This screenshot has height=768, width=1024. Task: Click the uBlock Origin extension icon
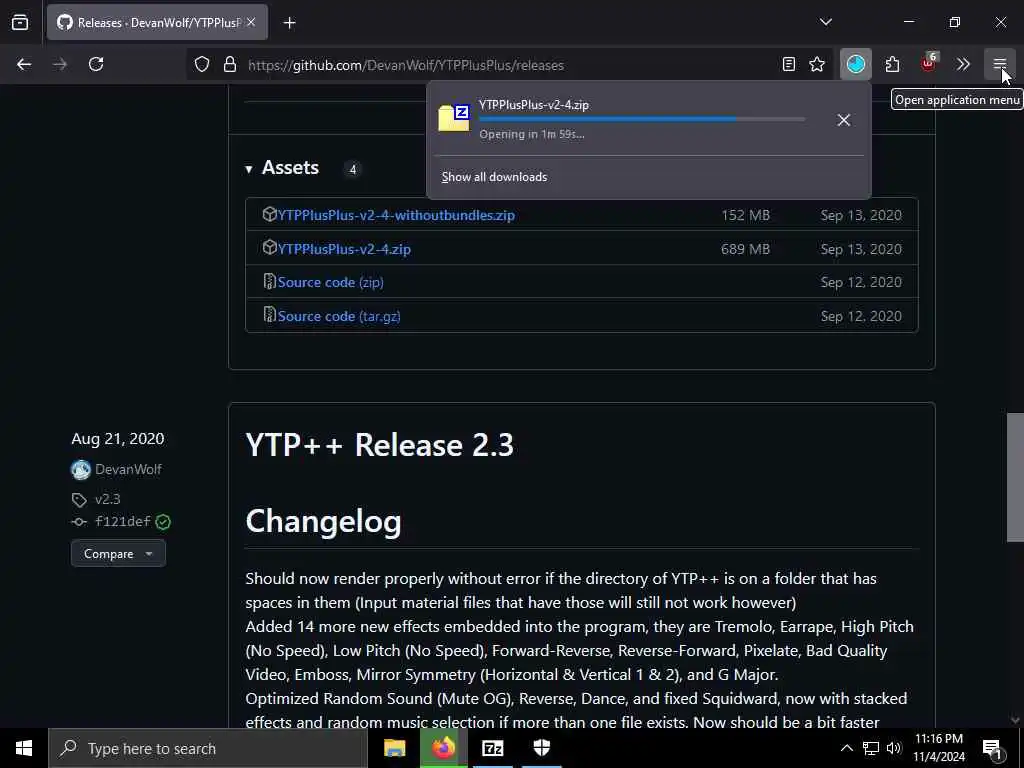(928, 63)
